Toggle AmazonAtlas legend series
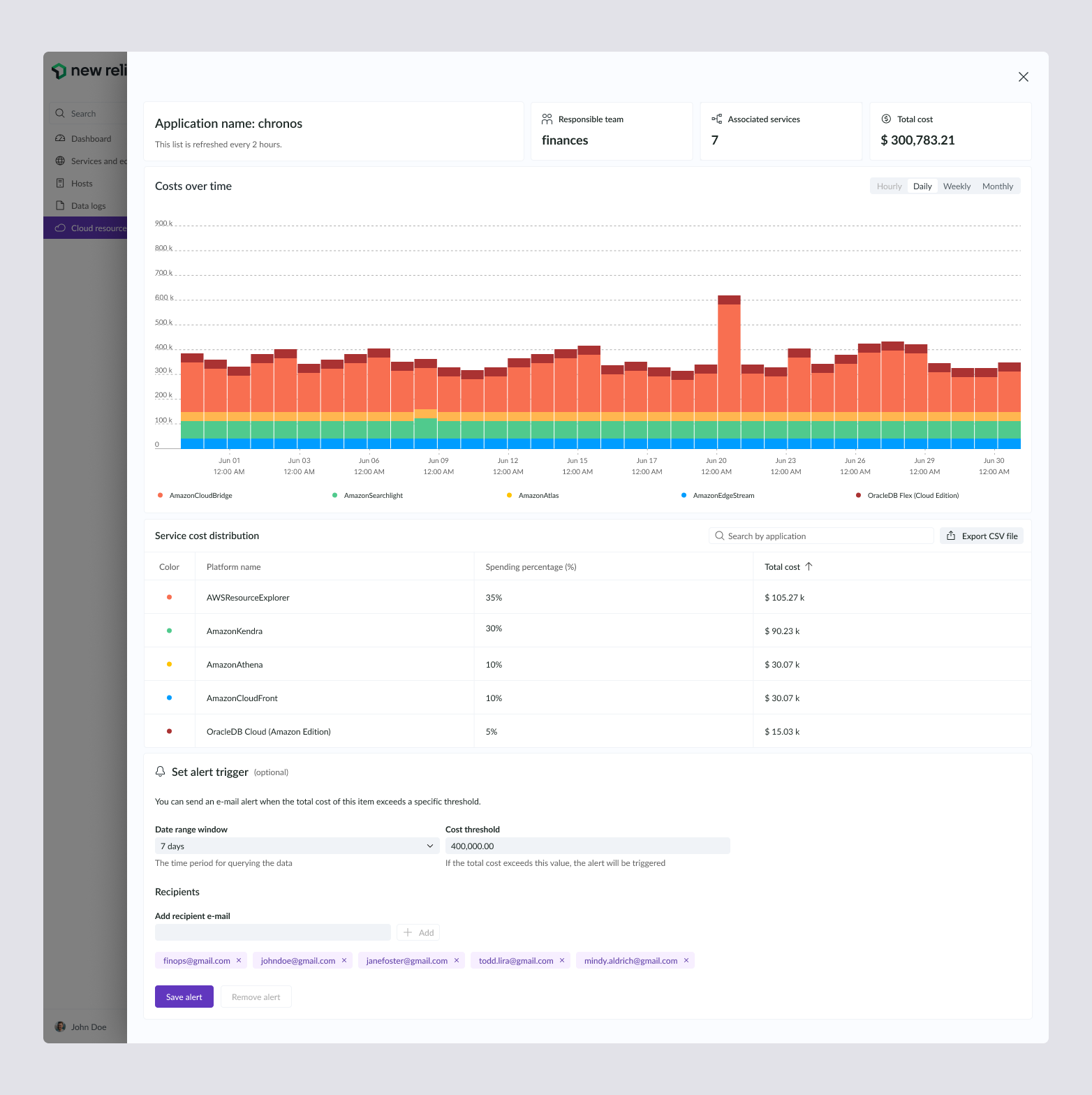 tap(533, 495)
